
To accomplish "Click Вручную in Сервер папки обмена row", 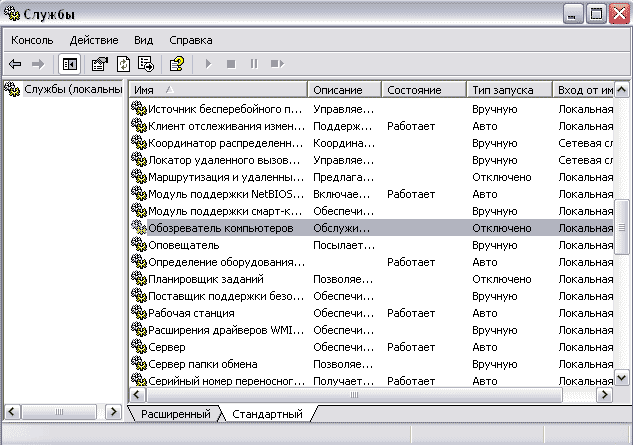I will (495, 364).
